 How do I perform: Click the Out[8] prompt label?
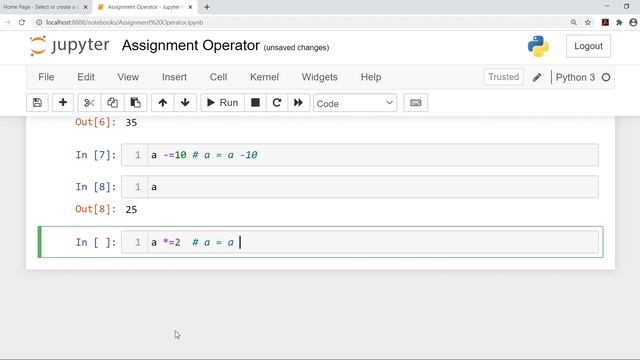point(96,209)
